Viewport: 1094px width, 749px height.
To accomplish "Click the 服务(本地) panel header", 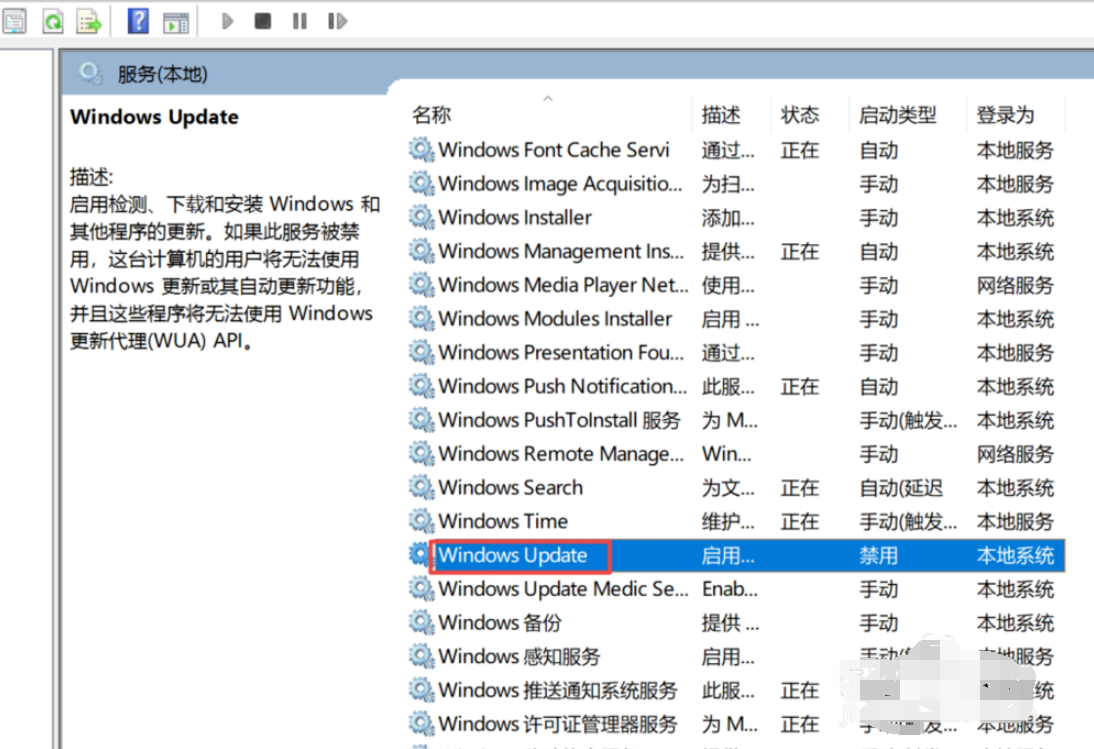I will point(162,74).
